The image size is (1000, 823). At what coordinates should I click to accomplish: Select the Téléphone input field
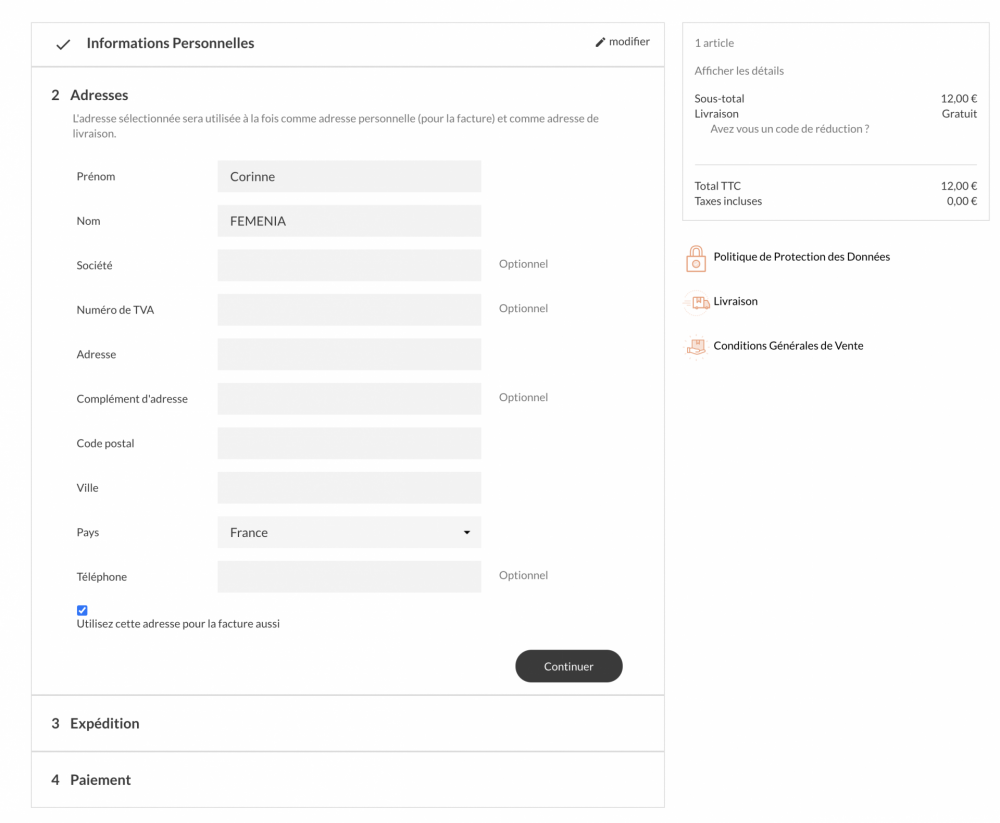tap(349, 577)
